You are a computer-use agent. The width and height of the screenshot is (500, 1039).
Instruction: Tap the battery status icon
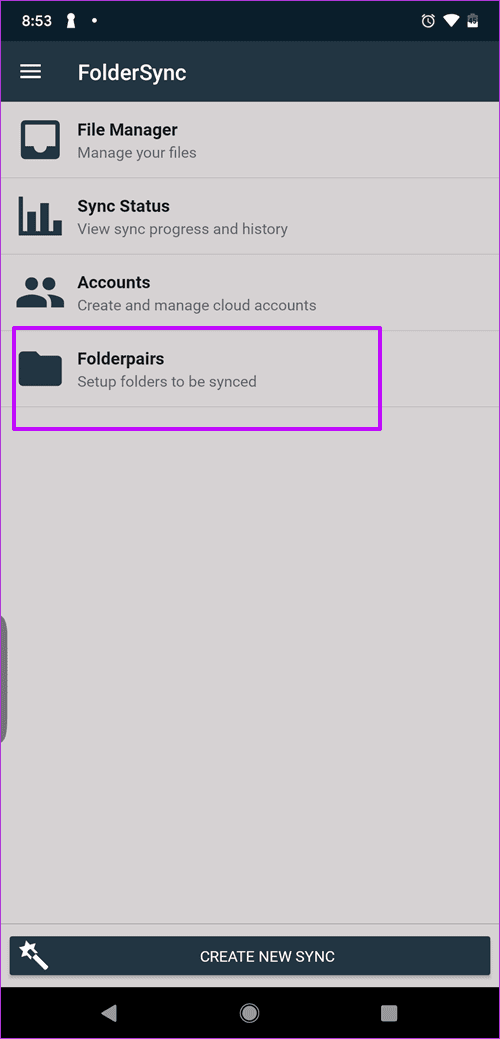[473, 21]
